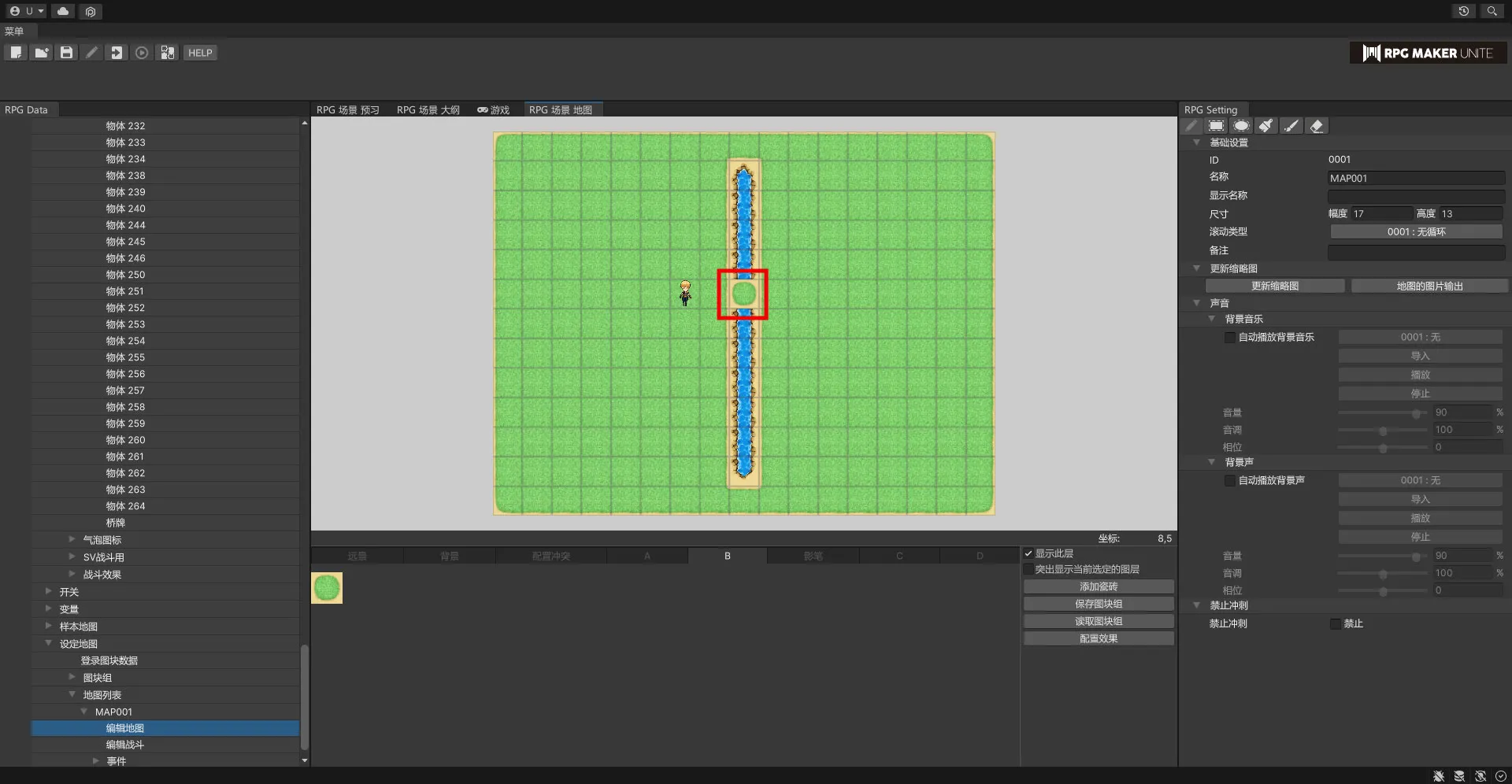Click the 更新缩略图 button
Image resolution: width=1512 pixels, height=784 pixels.
click(1275, 286)
